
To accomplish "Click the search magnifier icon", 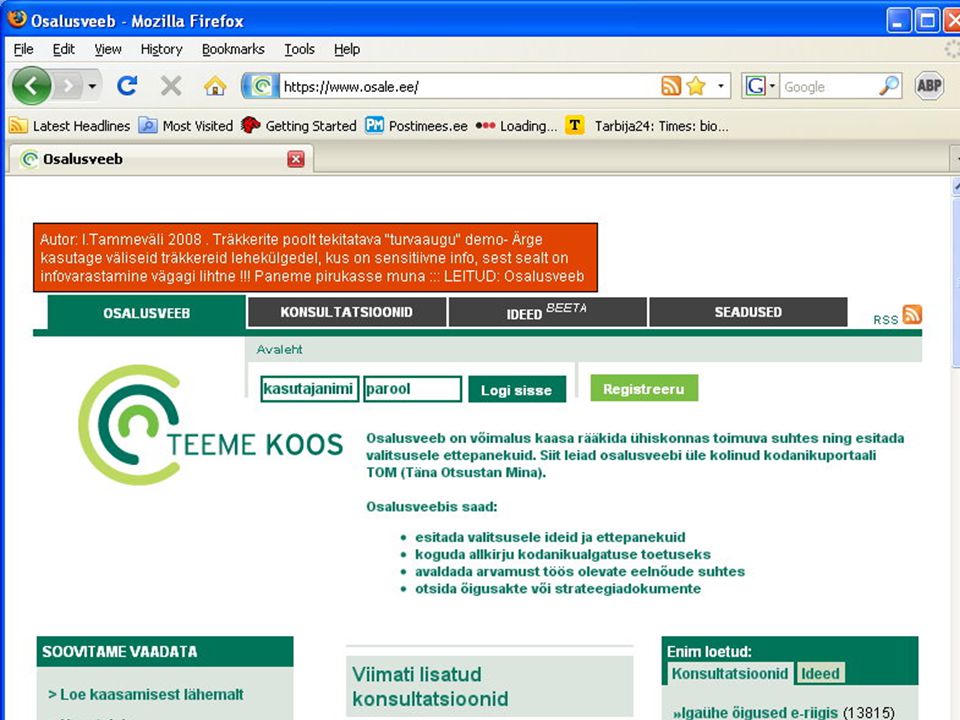I will click(x=889, y=86).
